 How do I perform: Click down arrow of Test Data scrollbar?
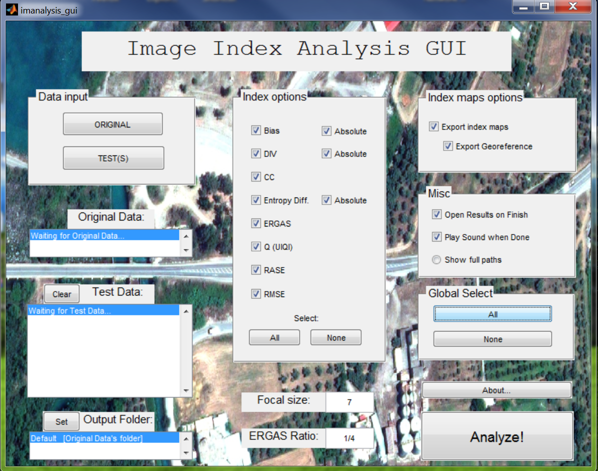pos(186,391)
